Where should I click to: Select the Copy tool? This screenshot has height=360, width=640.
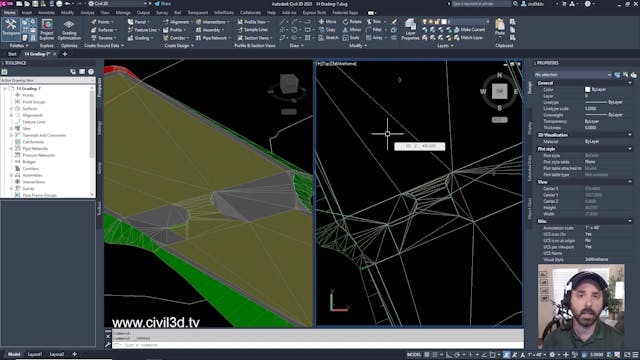click(x=327, y=30)
